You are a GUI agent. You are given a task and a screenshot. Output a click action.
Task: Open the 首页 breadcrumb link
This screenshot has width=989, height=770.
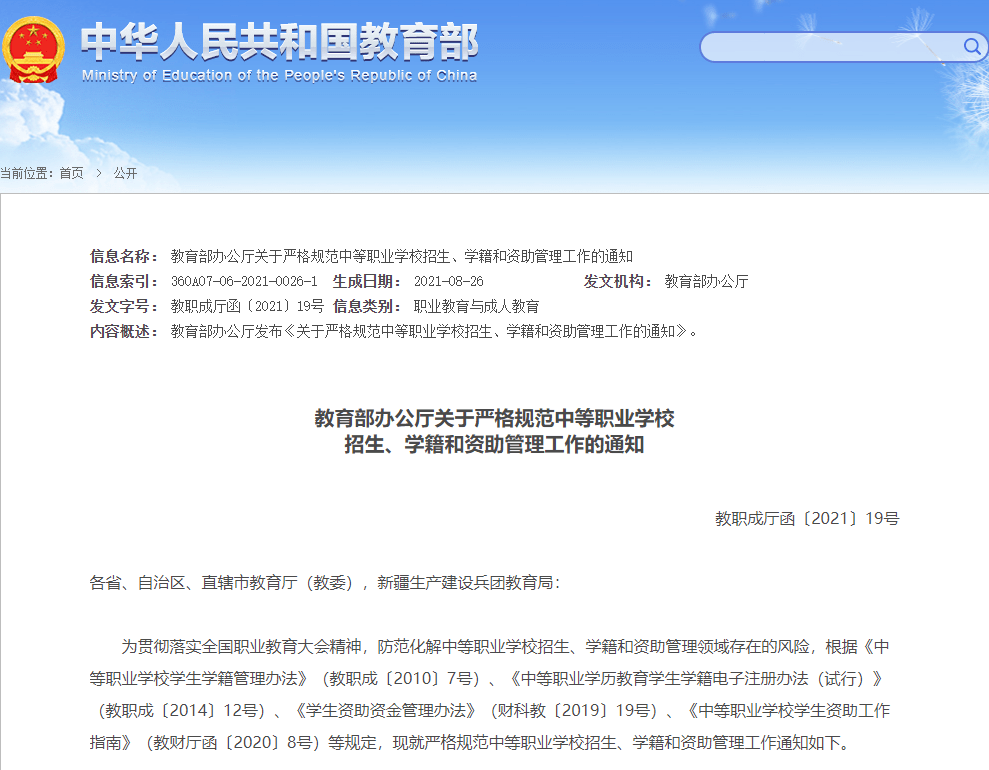pos(70,174)
